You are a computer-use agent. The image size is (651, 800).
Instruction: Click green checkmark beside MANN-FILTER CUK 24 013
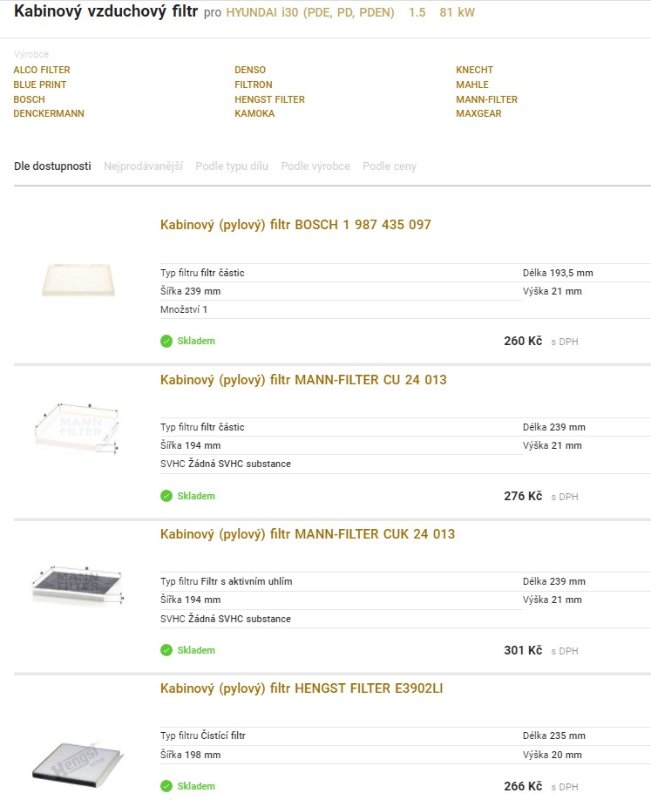coord(166,650)
